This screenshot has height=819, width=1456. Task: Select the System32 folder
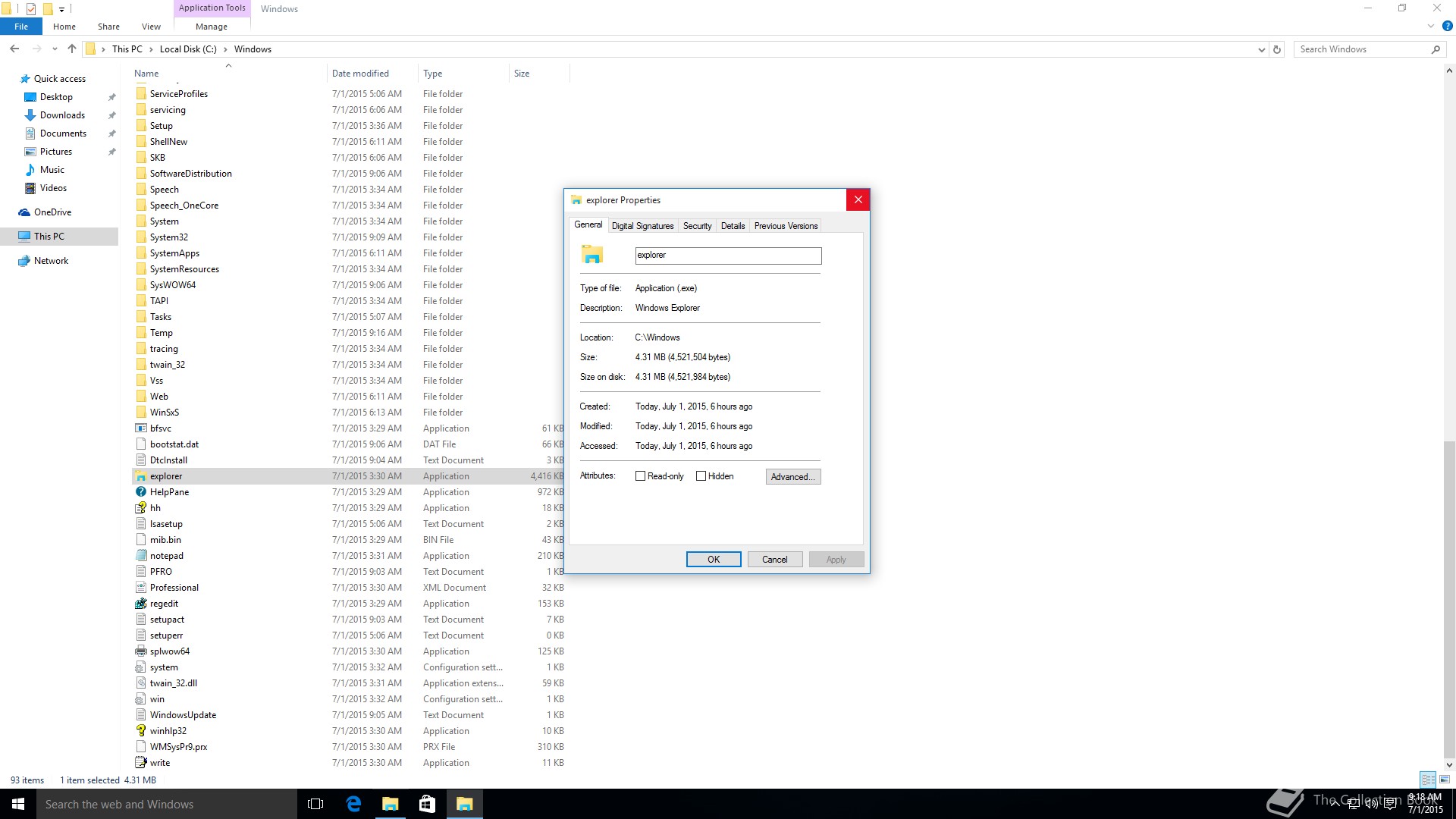(x=168, y=237)
